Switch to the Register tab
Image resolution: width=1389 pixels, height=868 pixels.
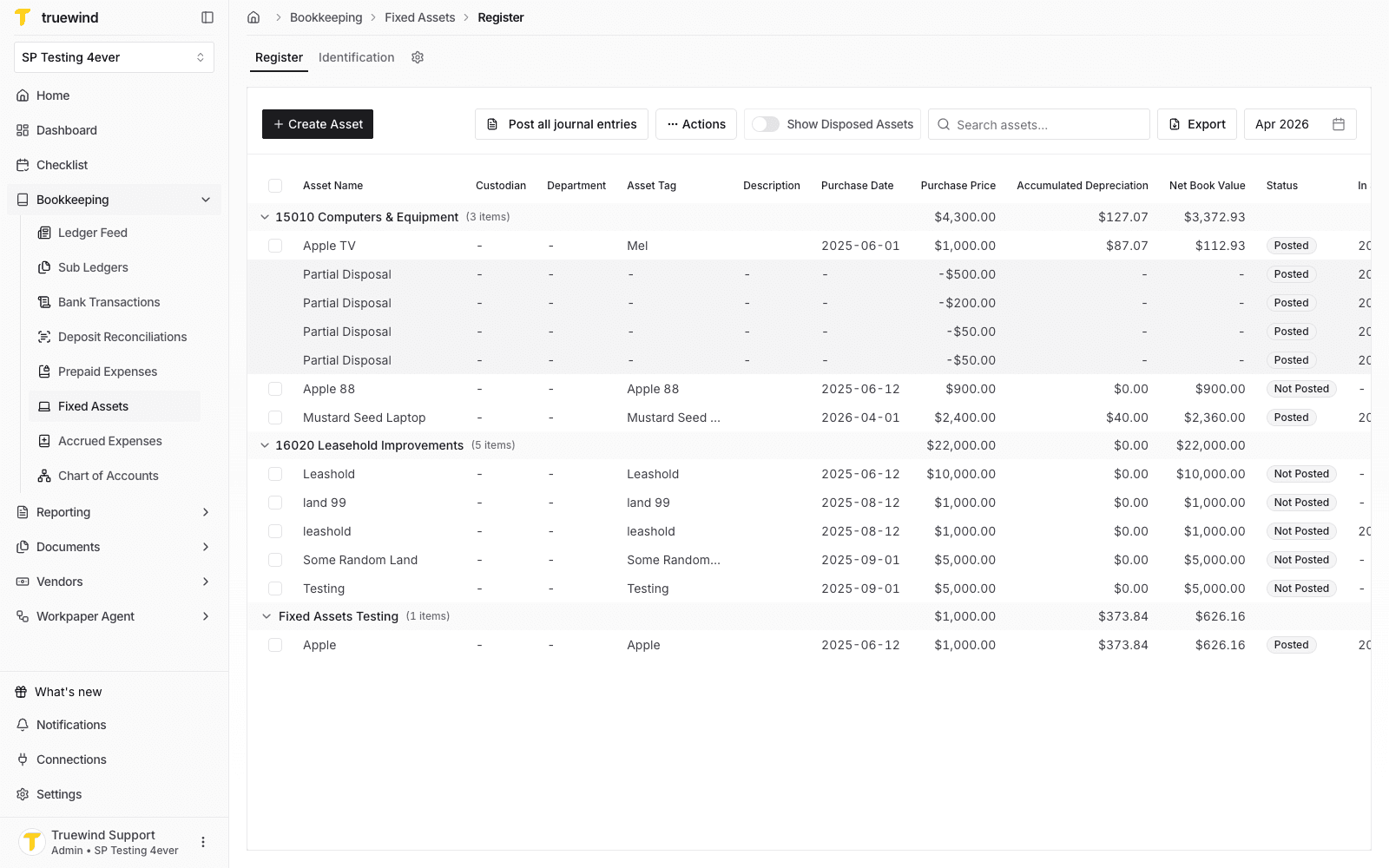click(x=279, y=57)
